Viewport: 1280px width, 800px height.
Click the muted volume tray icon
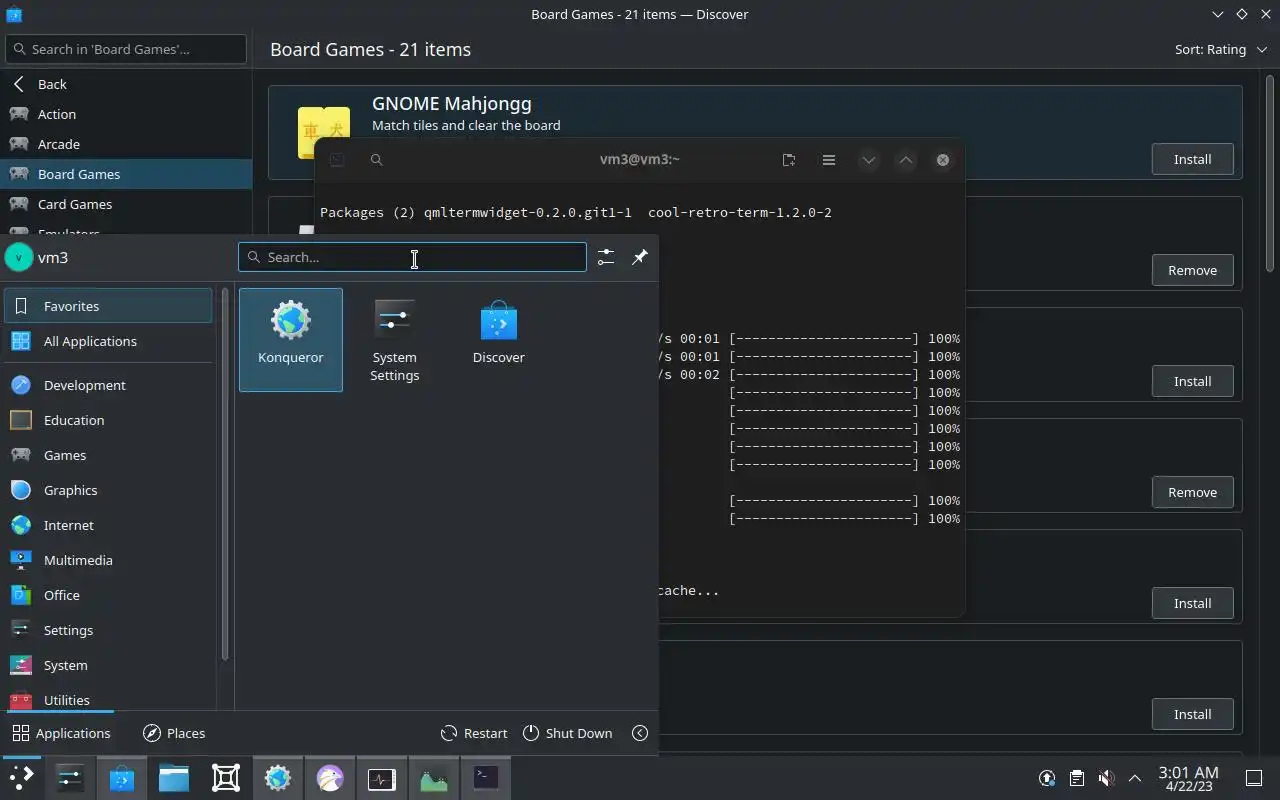(x=1105, y=778)
